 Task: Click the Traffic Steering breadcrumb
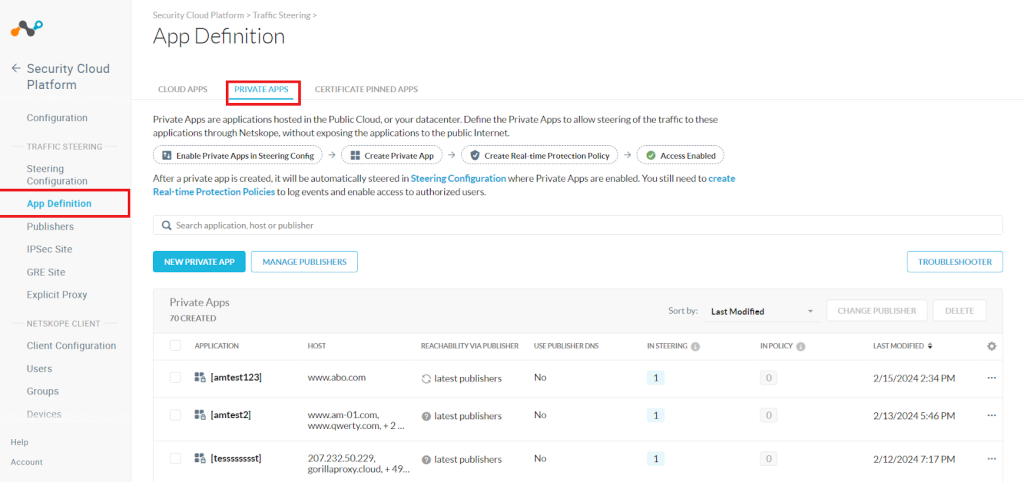point(281,14)
